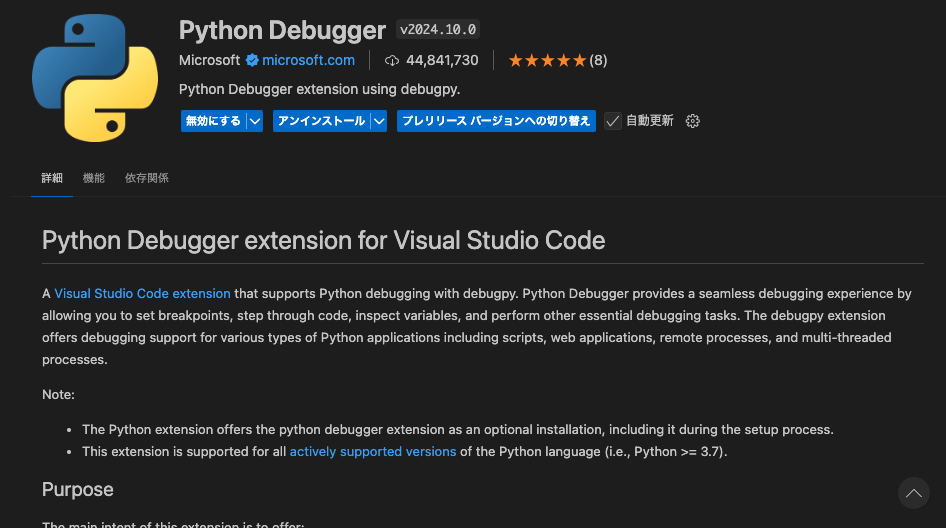The height and width of the screenshot is (528, 946).
Task: Expand the 無効にする dropdown arrow
Action: coord(255,121)
